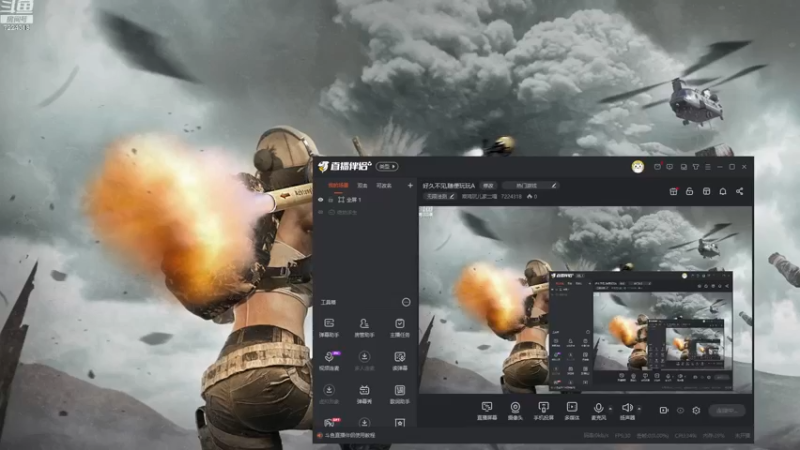Image resolution: width=800 pixels, height=450 pixels.
Task: Add a 多媒体 multimedia source
Action: click(x=572, y=411)
